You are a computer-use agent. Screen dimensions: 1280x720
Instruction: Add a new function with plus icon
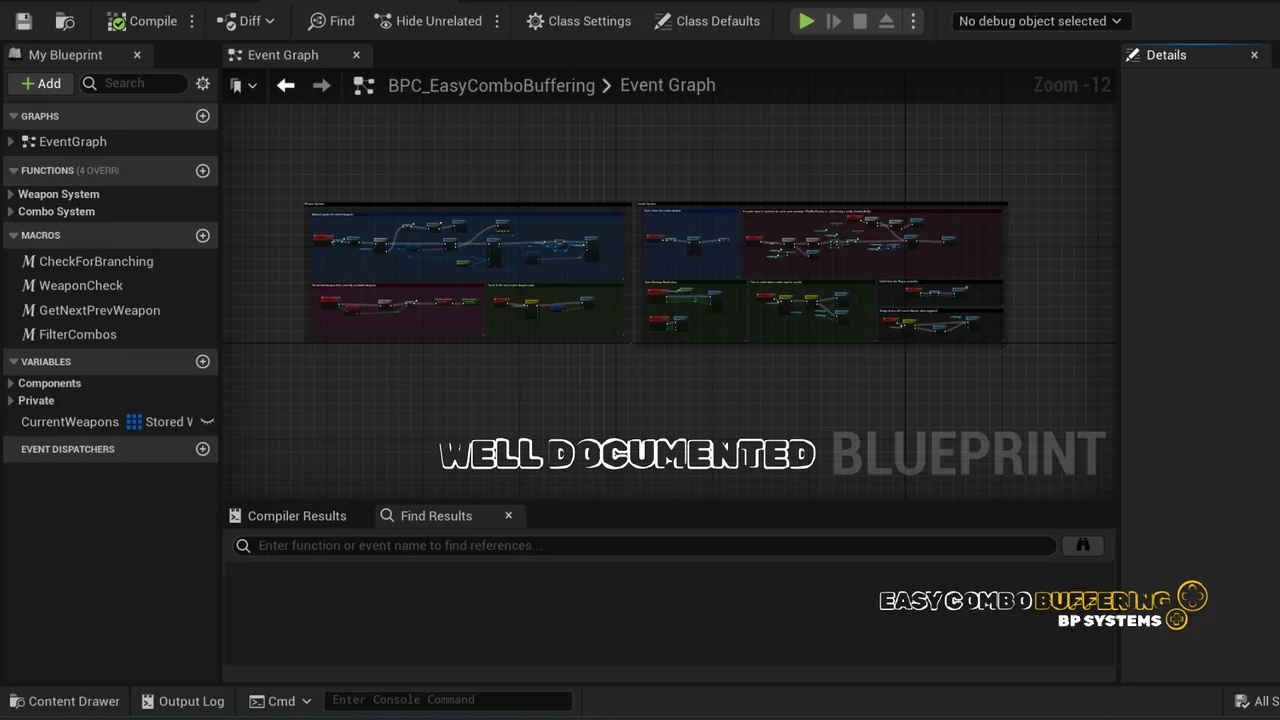(x=203, y=171)
